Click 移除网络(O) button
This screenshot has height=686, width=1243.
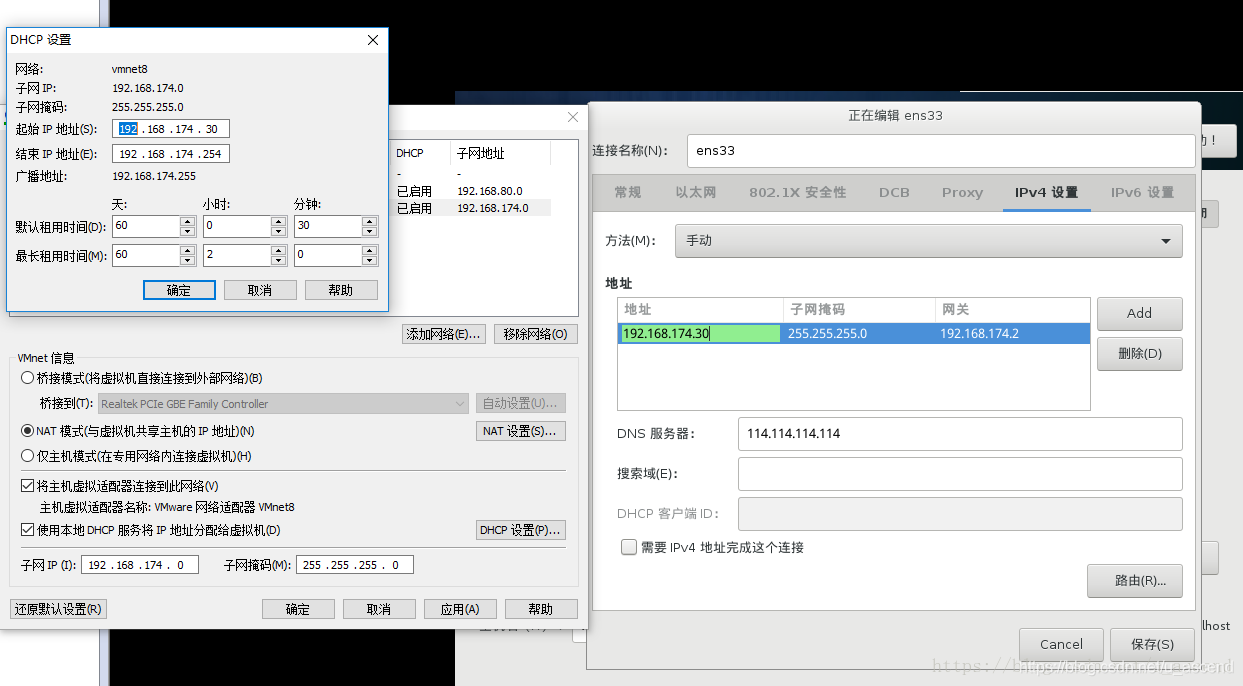click(536, 334)
